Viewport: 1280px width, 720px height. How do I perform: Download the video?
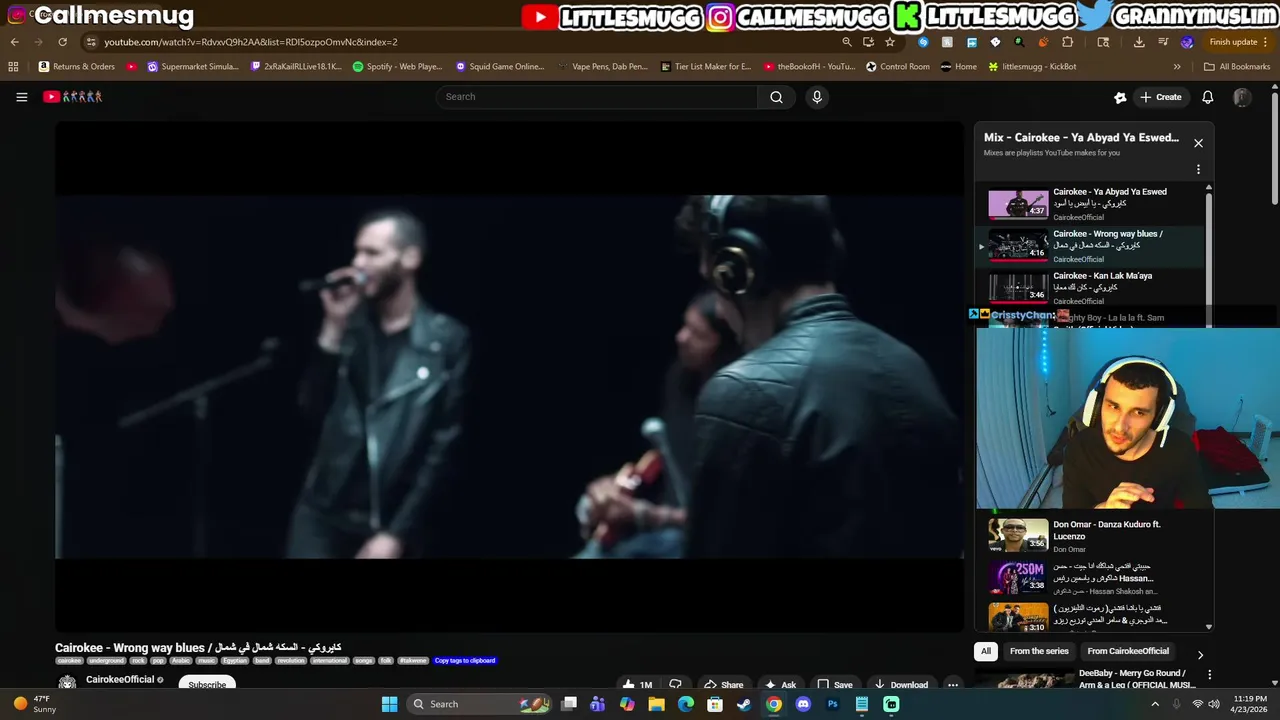click(x=901, y=684)
